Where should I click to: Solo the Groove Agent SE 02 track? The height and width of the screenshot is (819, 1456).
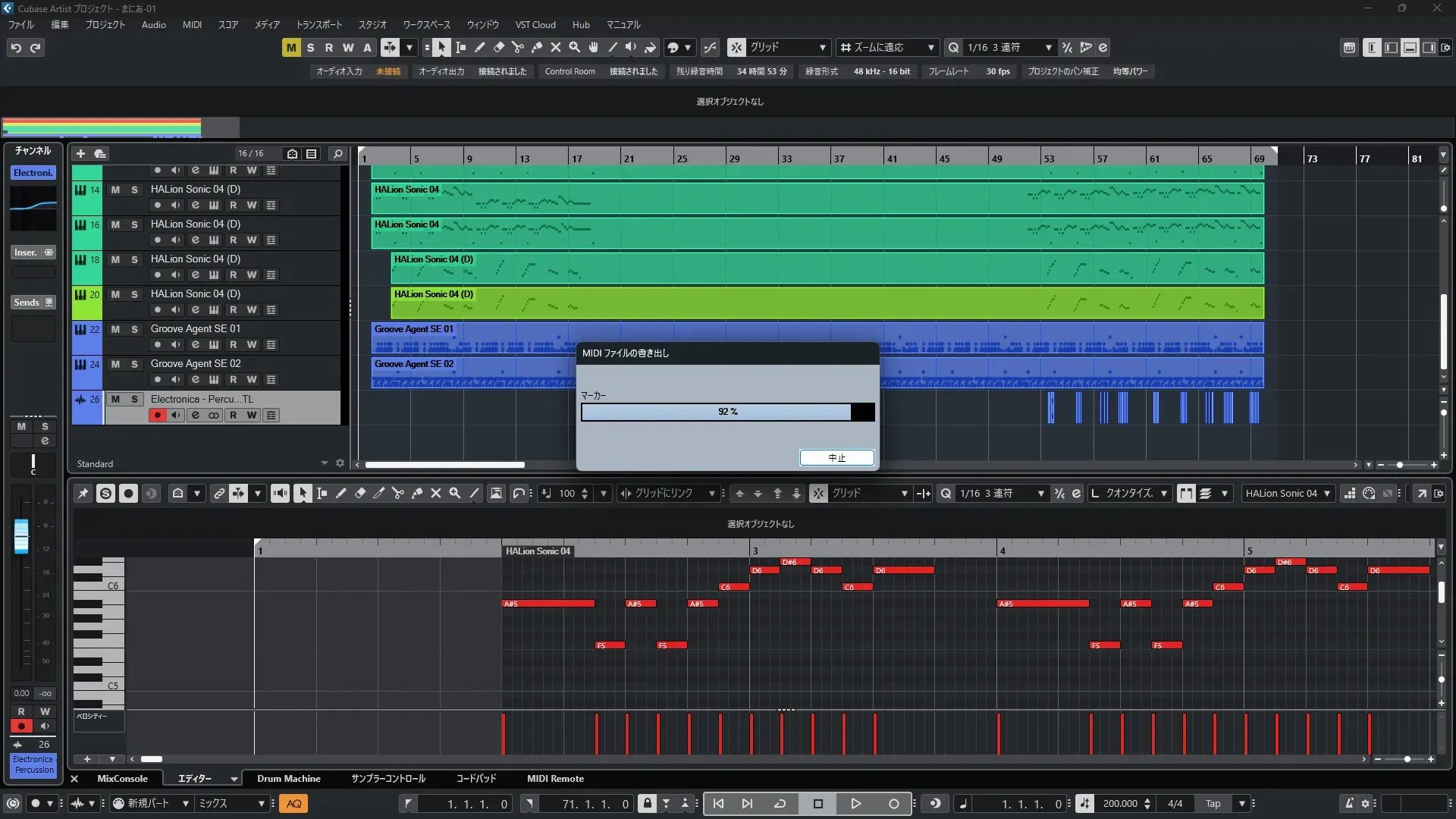[134, 364]
